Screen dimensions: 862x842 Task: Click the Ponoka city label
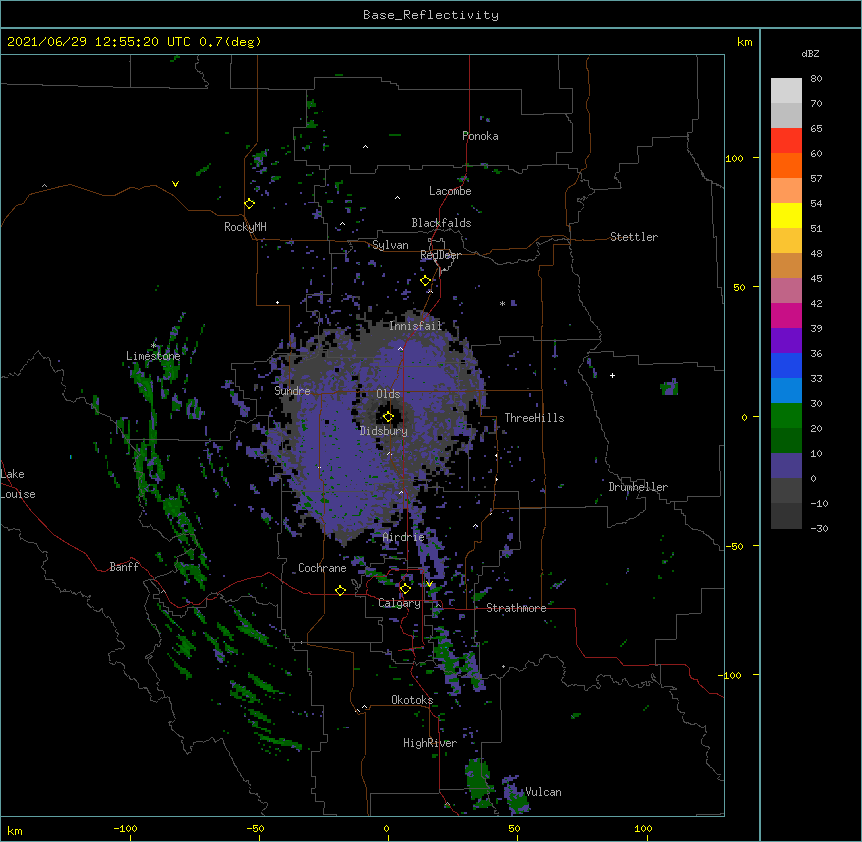pyautogui.click(x=480, y=136)
